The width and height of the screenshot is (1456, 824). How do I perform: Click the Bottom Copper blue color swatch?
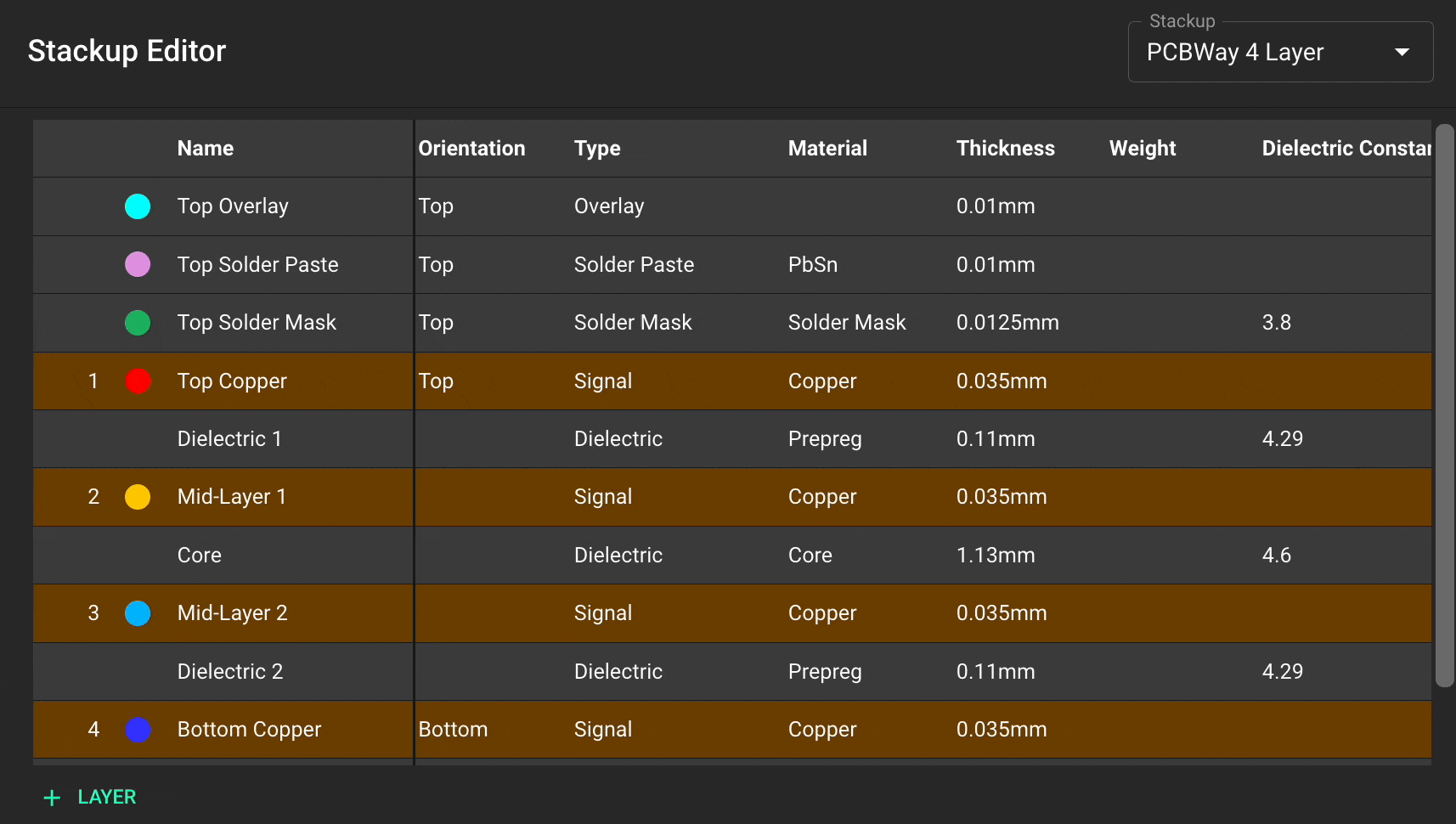tap(138, 729)
